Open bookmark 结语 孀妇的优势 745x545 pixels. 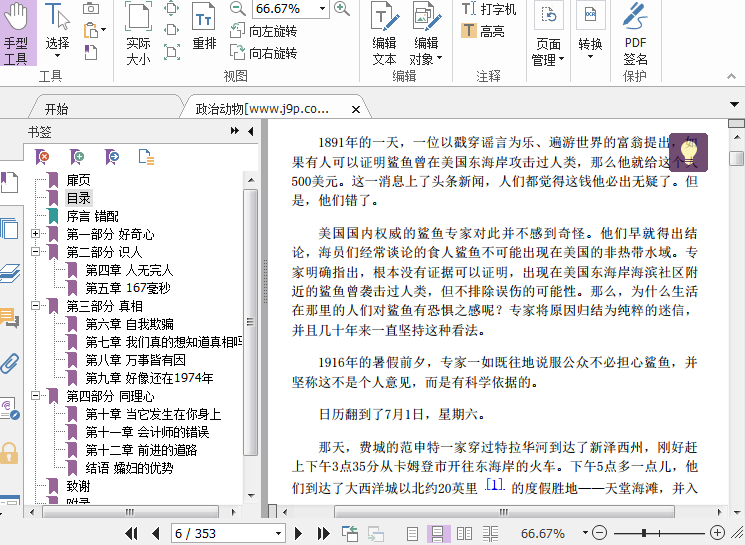[x=129, y=468]
